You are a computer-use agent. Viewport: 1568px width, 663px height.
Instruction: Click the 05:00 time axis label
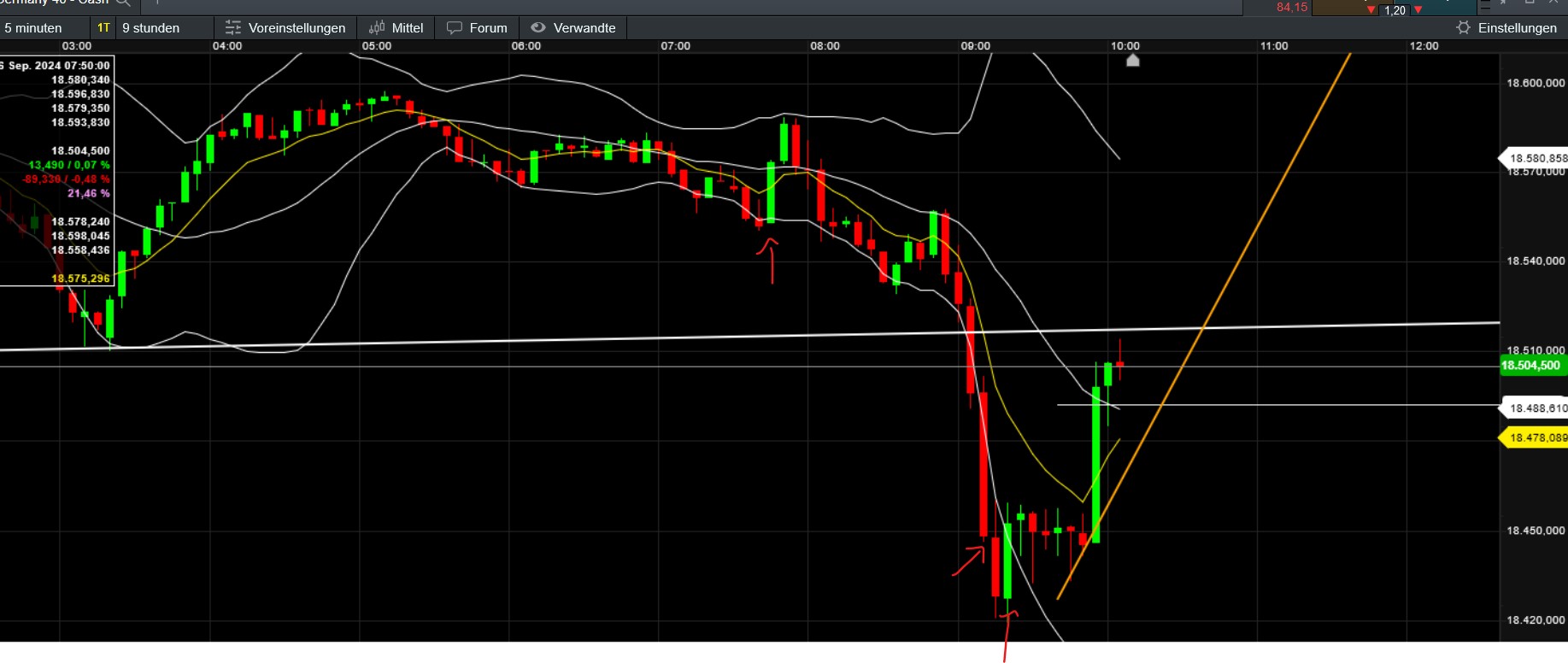coord(377,46)
